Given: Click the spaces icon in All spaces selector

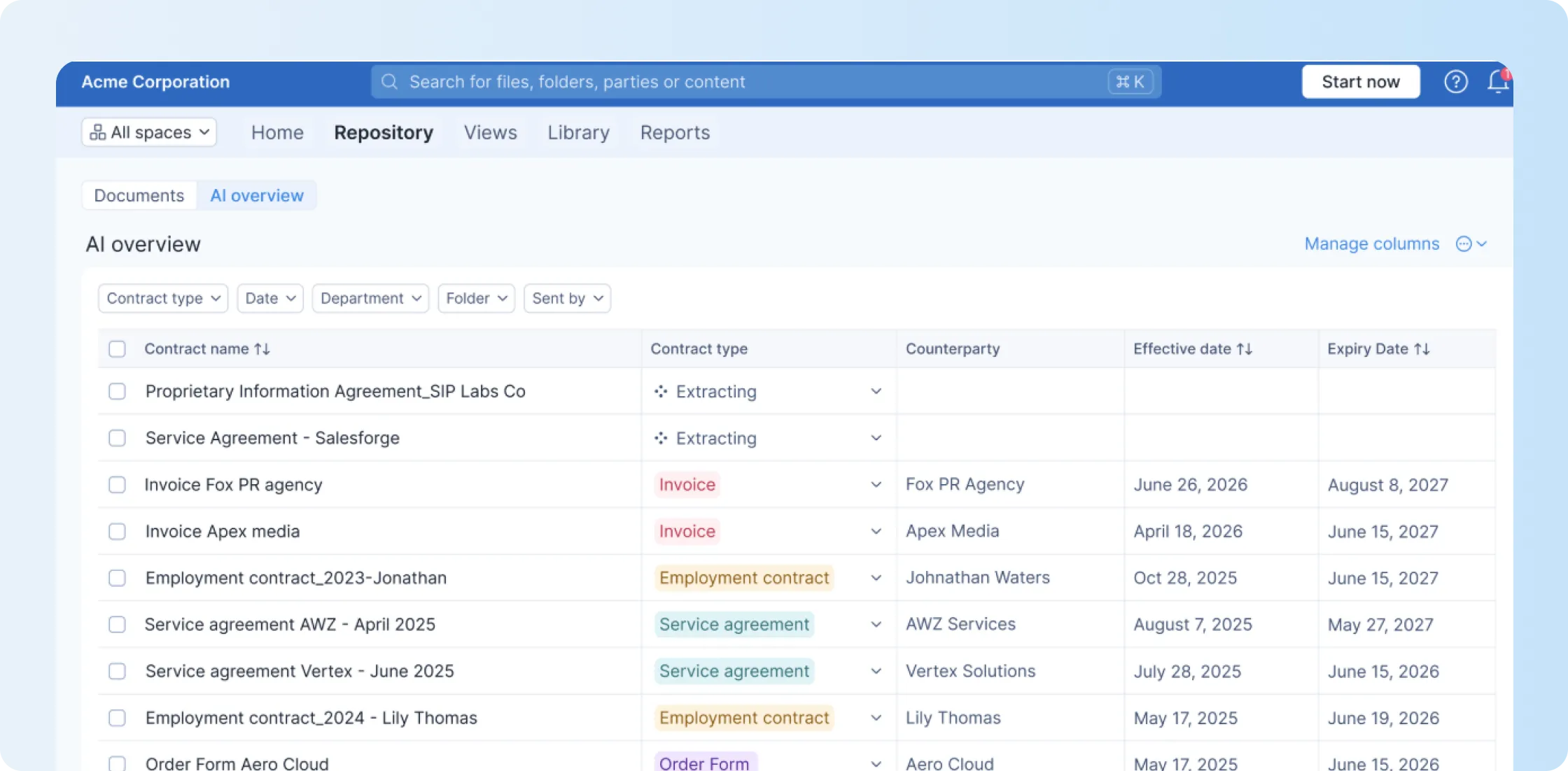Looking at the screenshot, I should pyautogui.click(x=98, y=132).
